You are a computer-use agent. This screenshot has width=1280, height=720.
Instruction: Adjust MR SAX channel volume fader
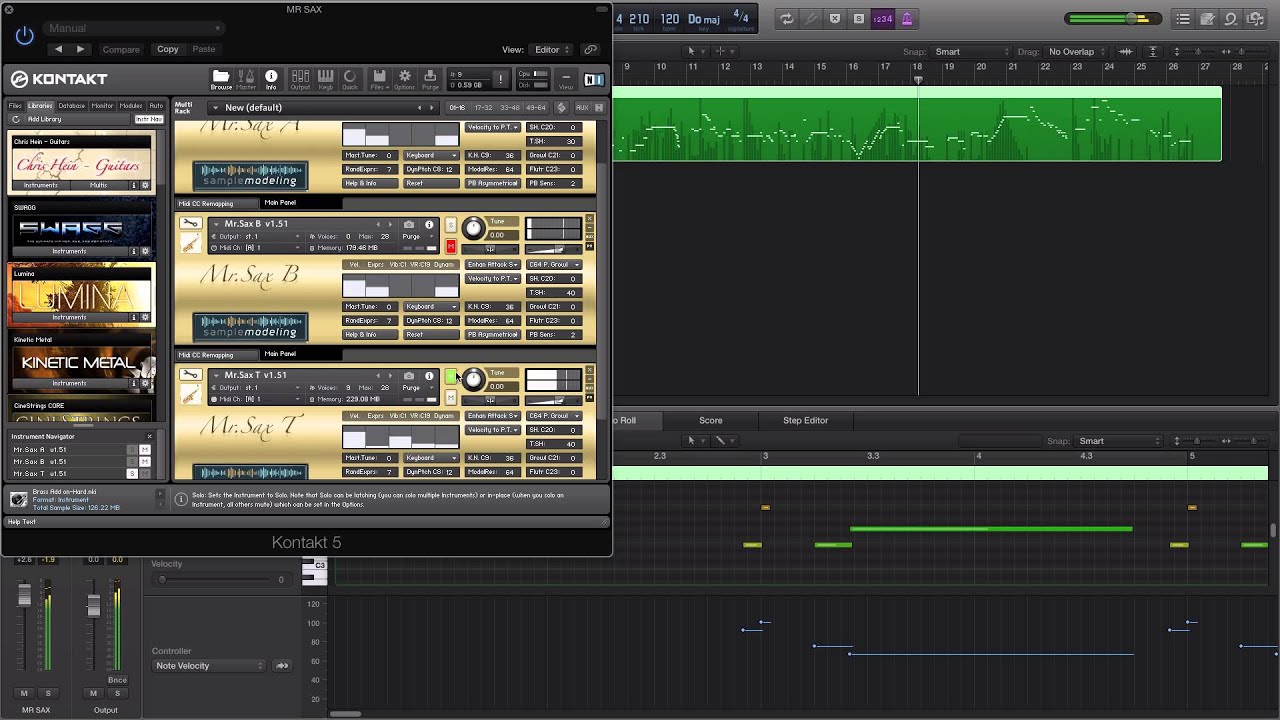point(25,597)
